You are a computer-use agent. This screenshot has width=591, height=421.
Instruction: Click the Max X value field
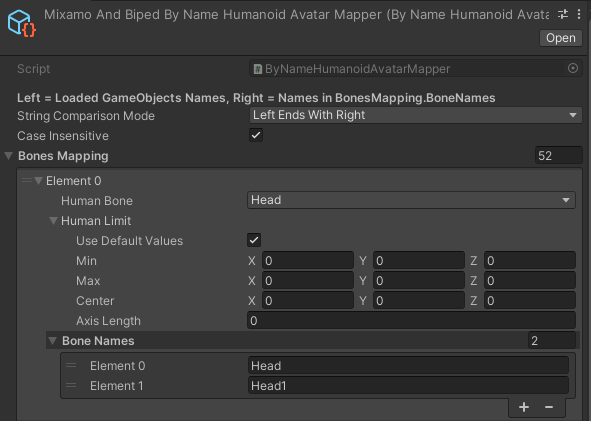pos(308,280)
